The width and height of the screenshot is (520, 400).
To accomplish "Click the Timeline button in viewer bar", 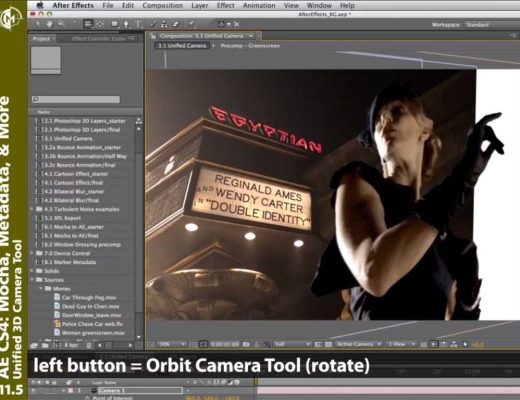I will coord(444,344).
